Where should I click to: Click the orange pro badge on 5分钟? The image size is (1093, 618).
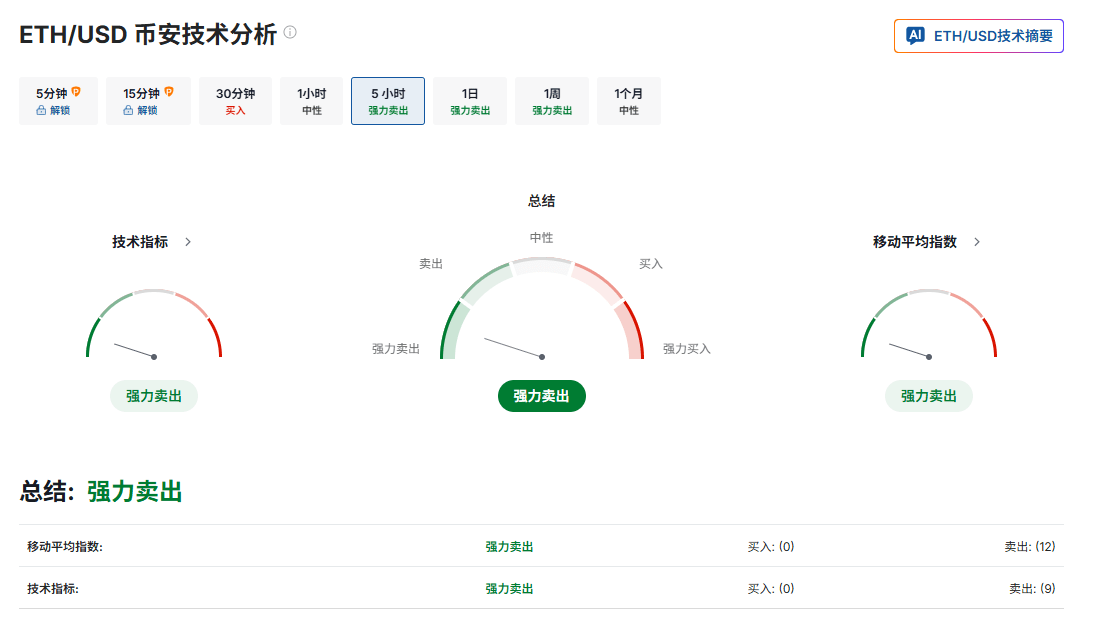(x=76, y=91)
